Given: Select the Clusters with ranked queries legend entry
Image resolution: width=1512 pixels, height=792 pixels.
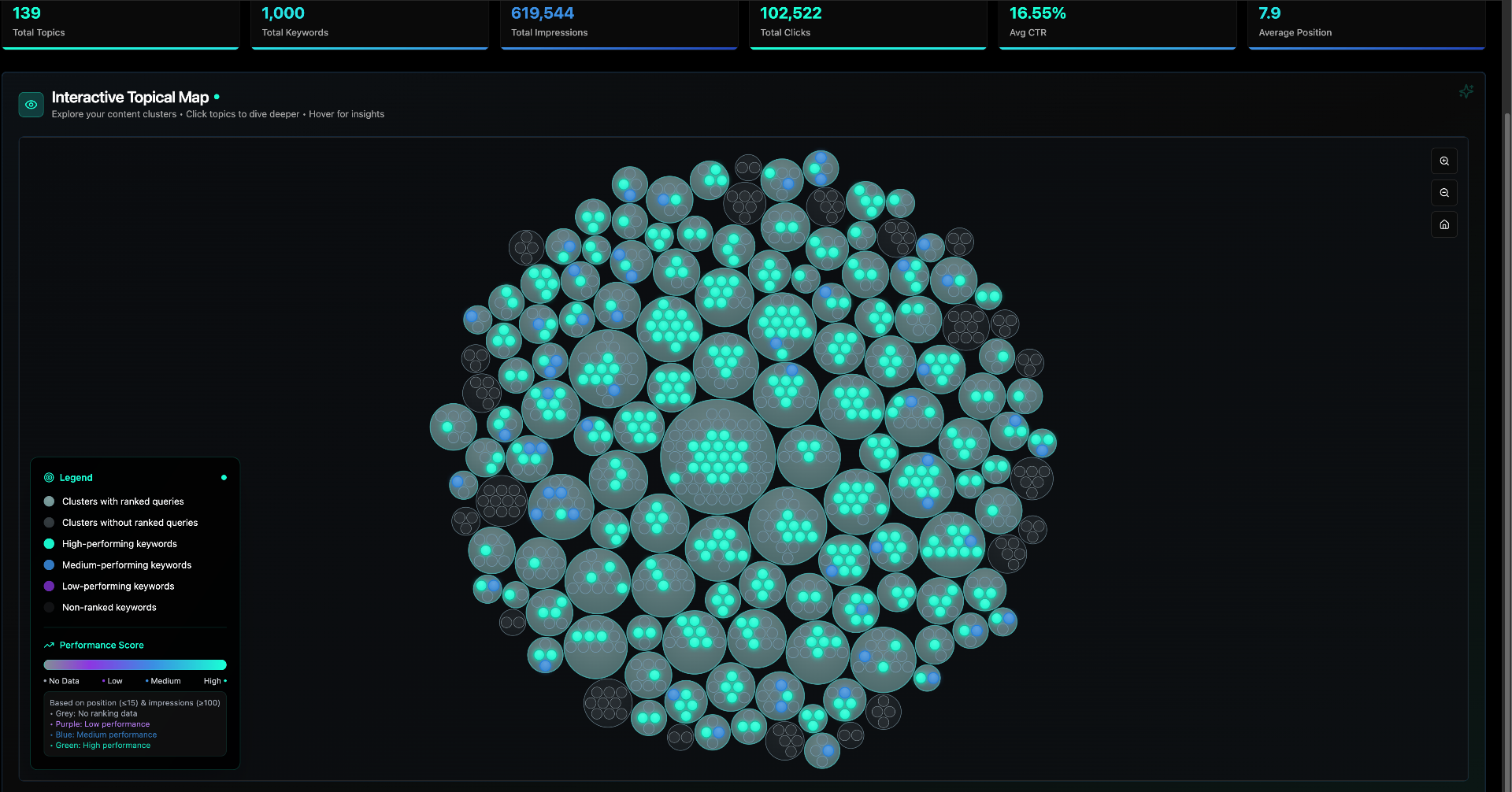Looking at the screenshot, I should 123,501.
